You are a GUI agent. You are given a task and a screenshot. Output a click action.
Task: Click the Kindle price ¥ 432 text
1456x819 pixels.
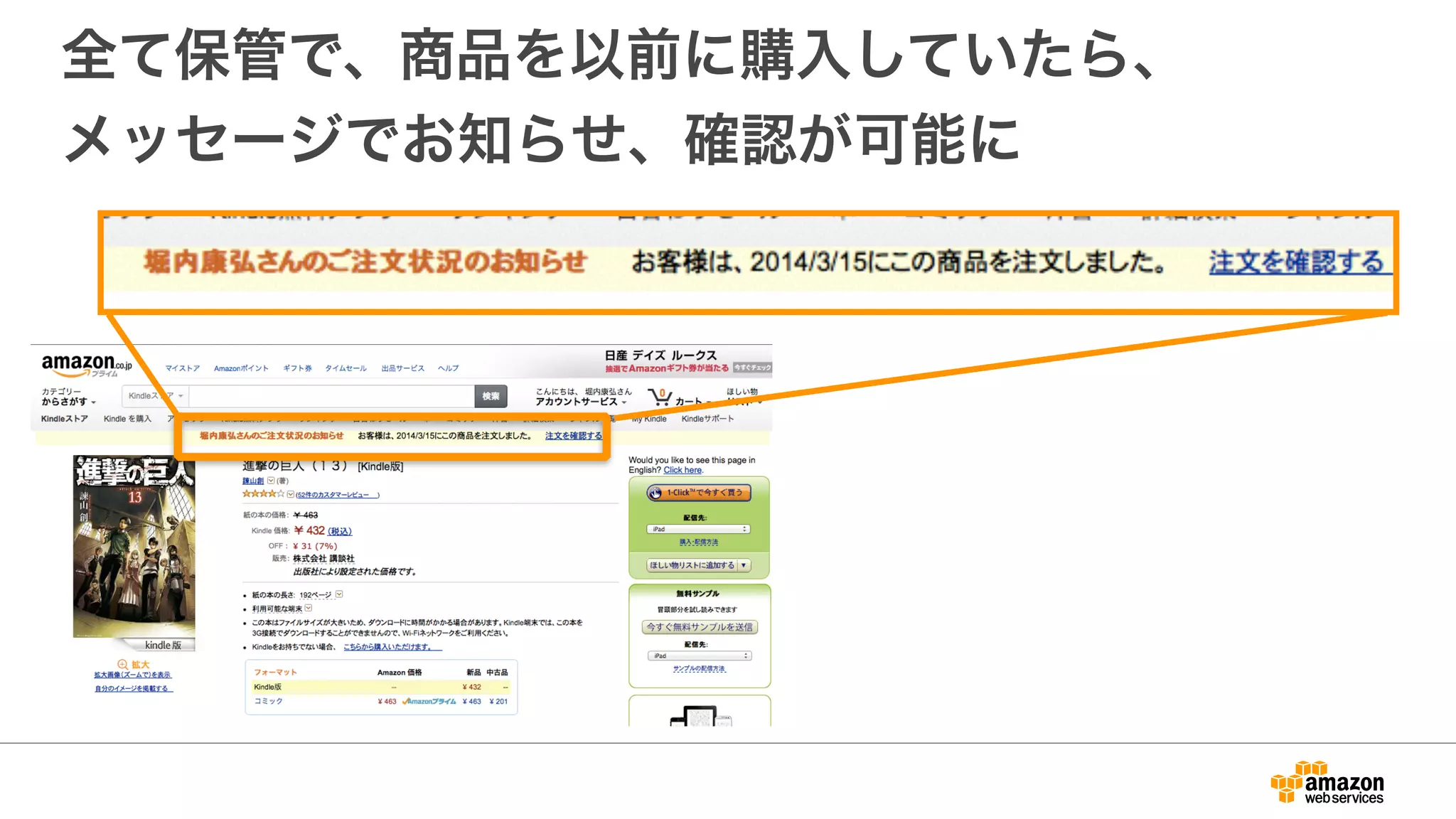pyautogui.click(x=310, y=530)
